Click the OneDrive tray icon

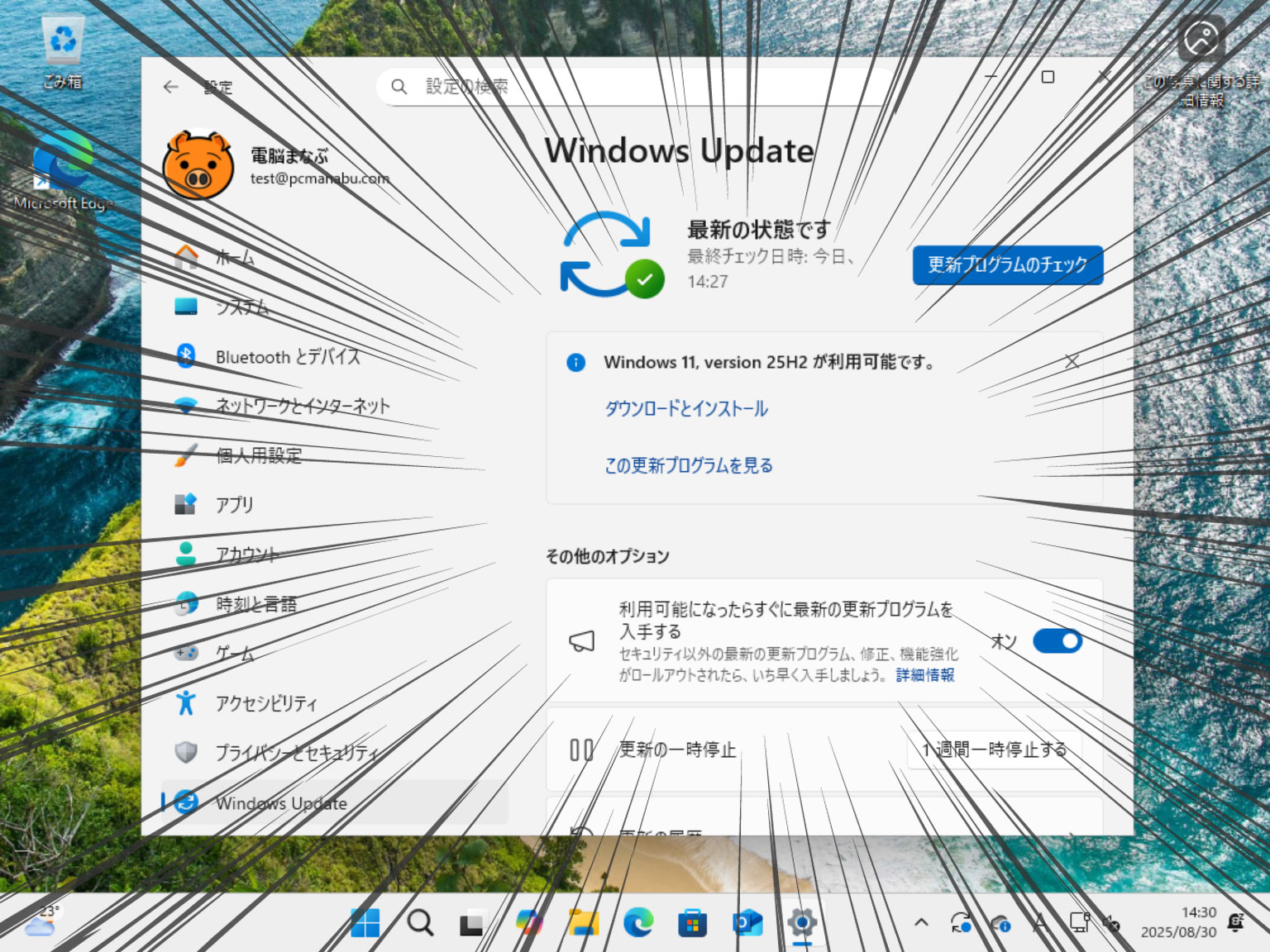(x=1000, y=923)
